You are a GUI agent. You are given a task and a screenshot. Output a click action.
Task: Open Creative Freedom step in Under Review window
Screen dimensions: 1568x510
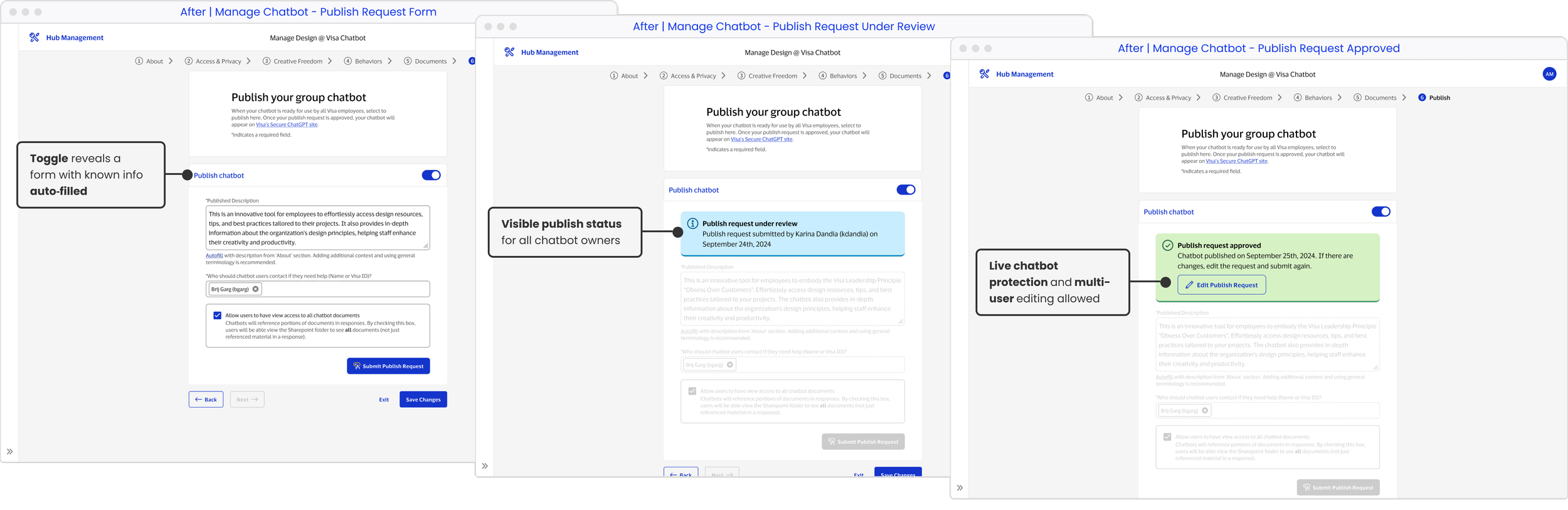point(767,76)
